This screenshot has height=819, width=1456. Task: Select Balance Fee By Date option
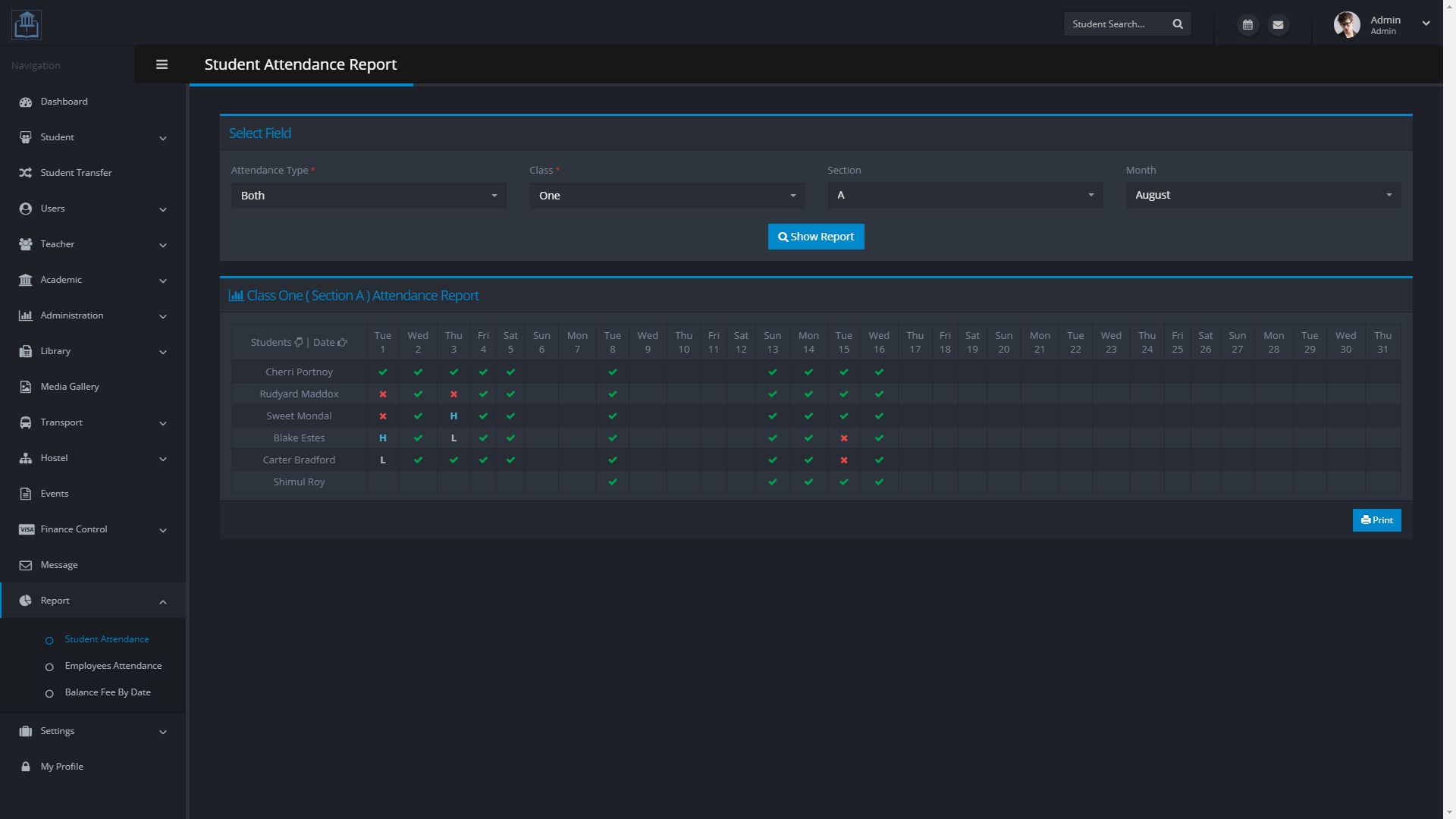108,692
